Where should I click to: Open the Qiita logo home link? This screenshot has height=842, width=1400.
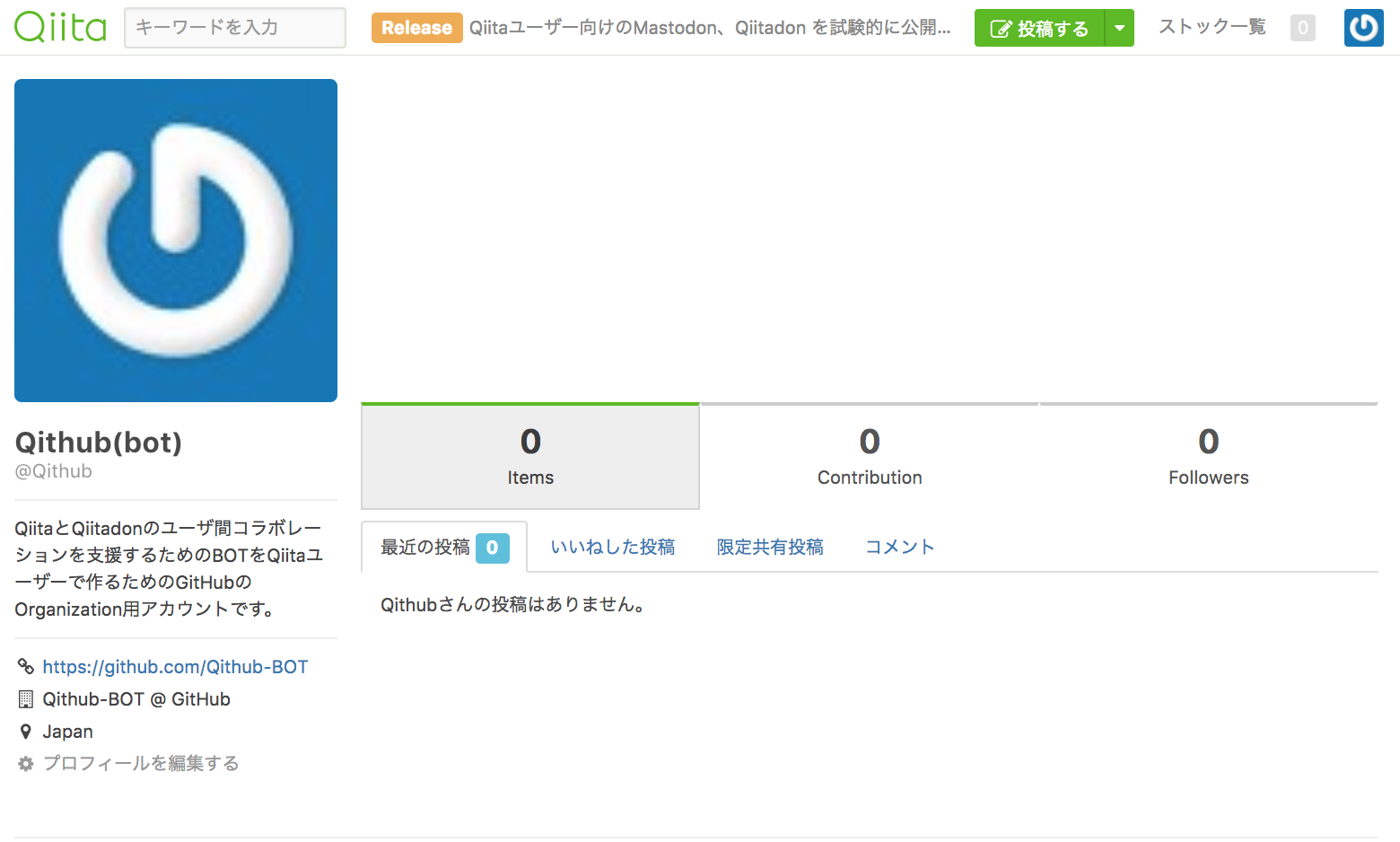click(x=60, y=27)
